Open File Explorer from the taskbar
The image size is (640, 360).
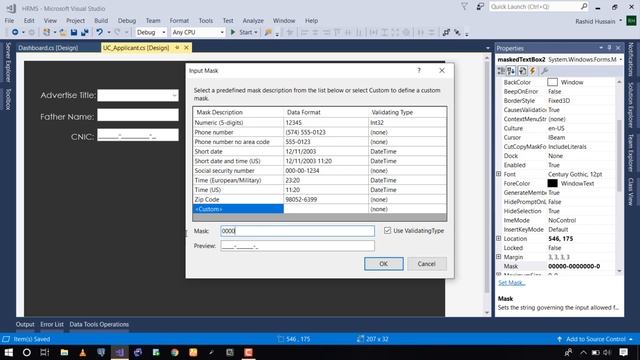[x=64, y=352]
